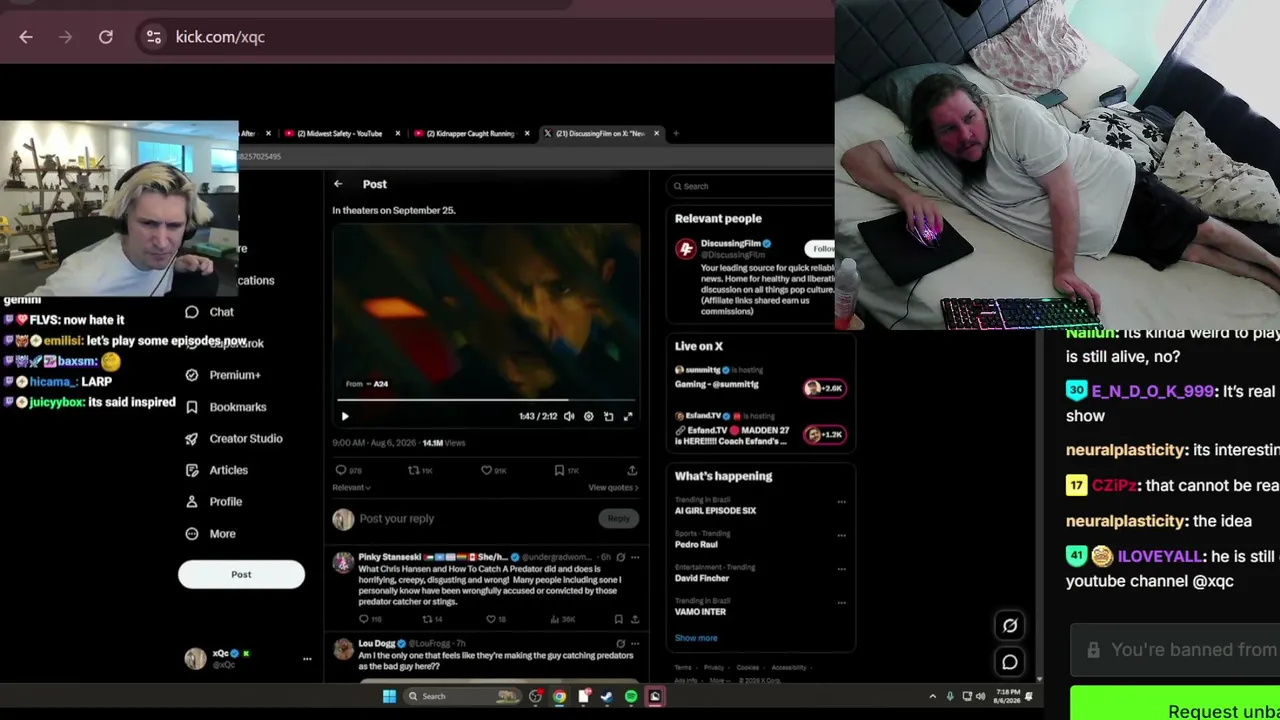Screen dimensions: 1280x720
Task: Open site settings icon beside the URL
Action: click(153, 37)
